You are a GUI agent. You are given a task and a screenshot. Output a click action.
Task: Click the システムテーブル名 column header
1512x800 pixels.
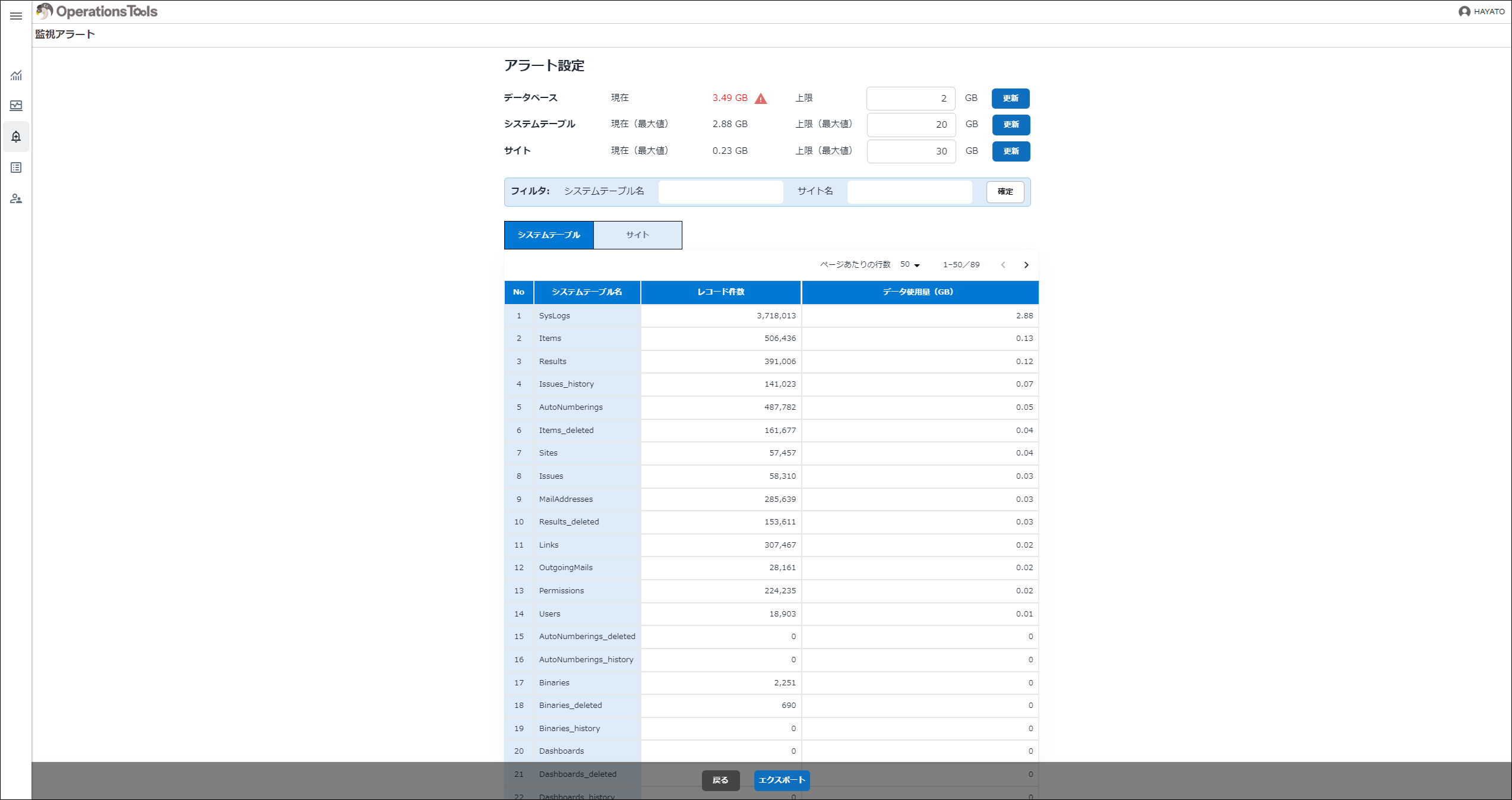click(587, 292)
